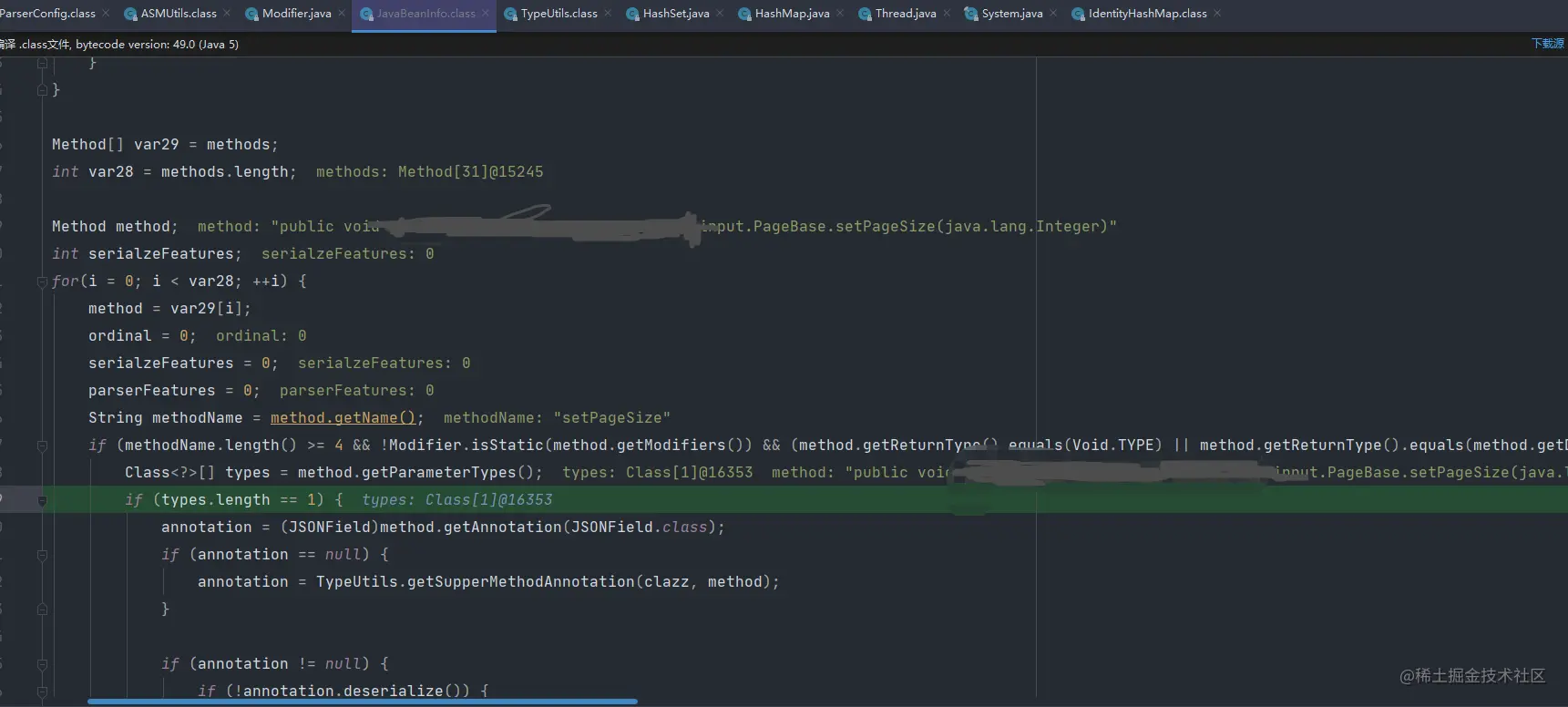Switch to the HashMap.java tab
This screenshot has width=1568, height=707.
(x=793, y=14)
